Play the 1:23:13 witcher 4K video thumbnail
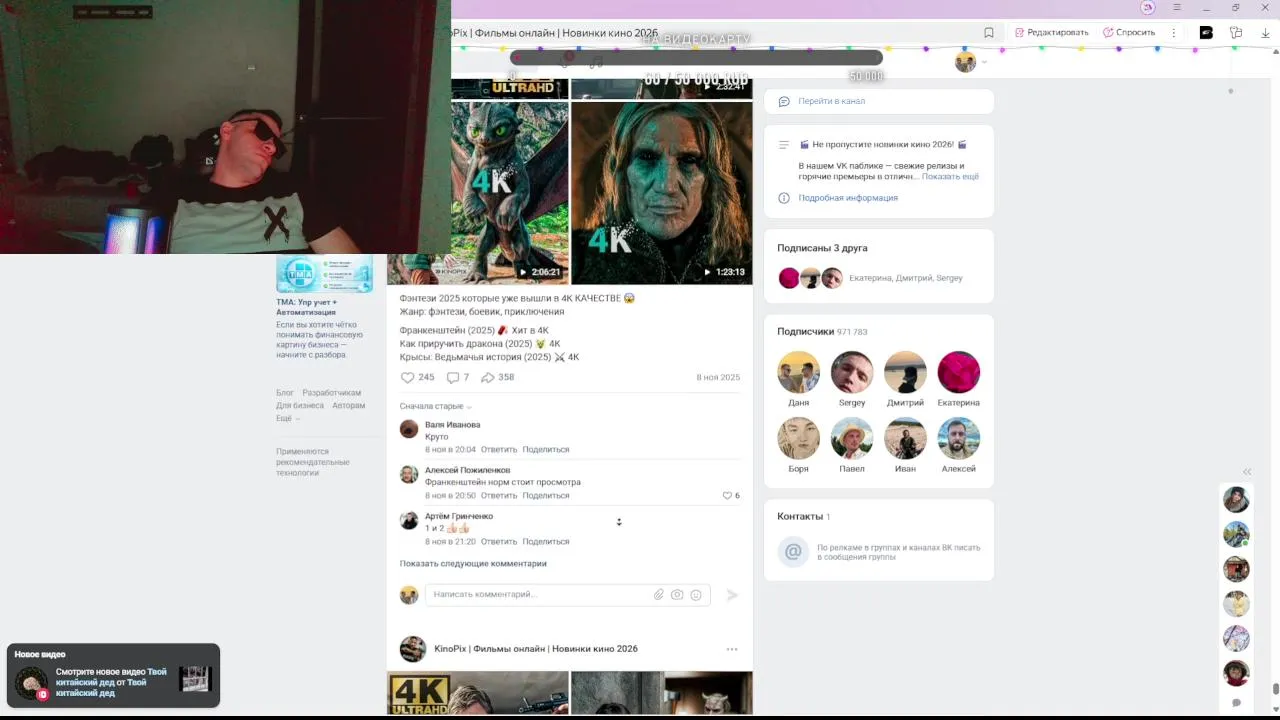 tap(661, 193)
